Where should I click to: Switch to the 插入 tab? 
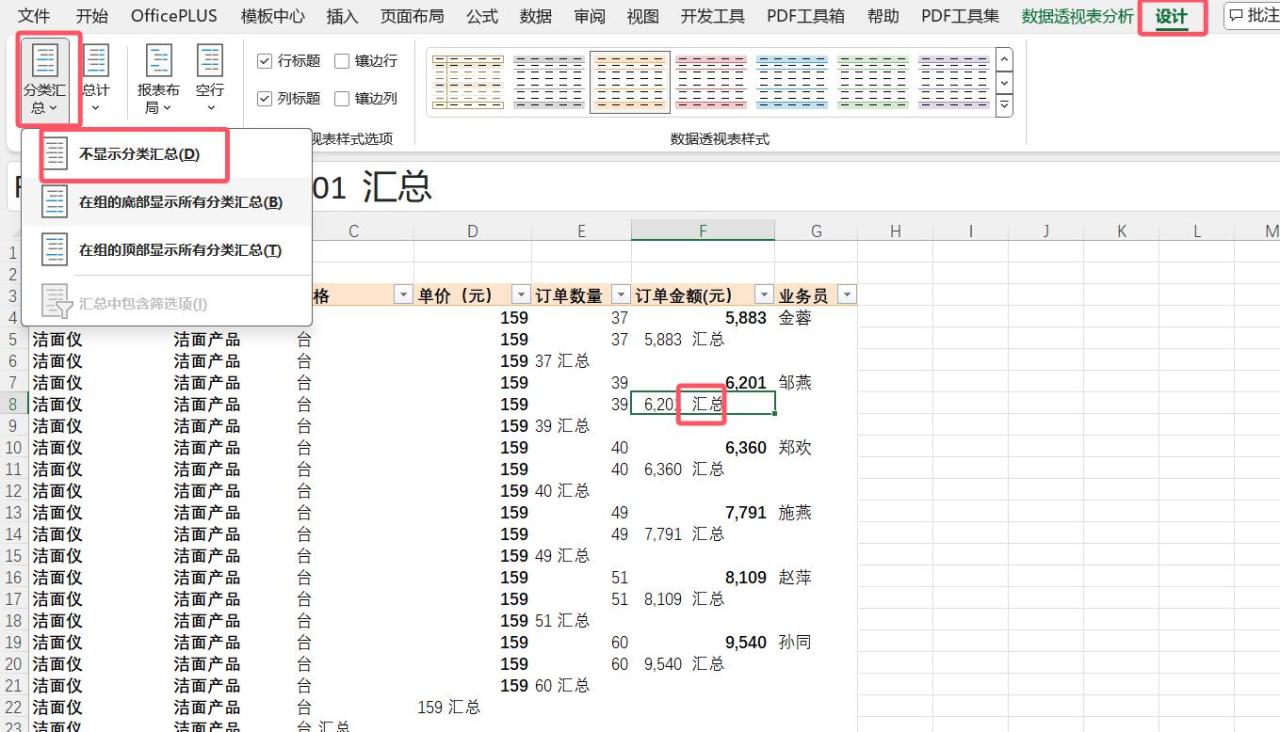tap(342, 16)
